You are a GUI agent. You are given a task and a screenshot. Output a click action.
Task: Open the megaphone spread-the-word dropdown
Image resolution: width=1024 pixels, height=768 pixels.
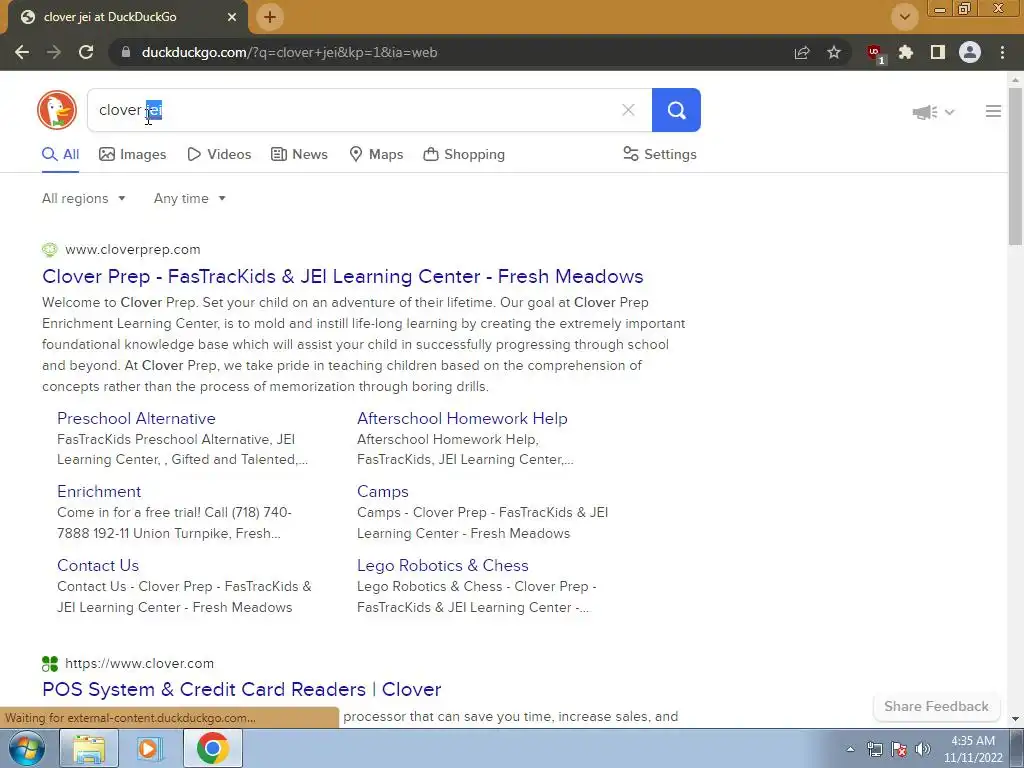click(933, 112)
